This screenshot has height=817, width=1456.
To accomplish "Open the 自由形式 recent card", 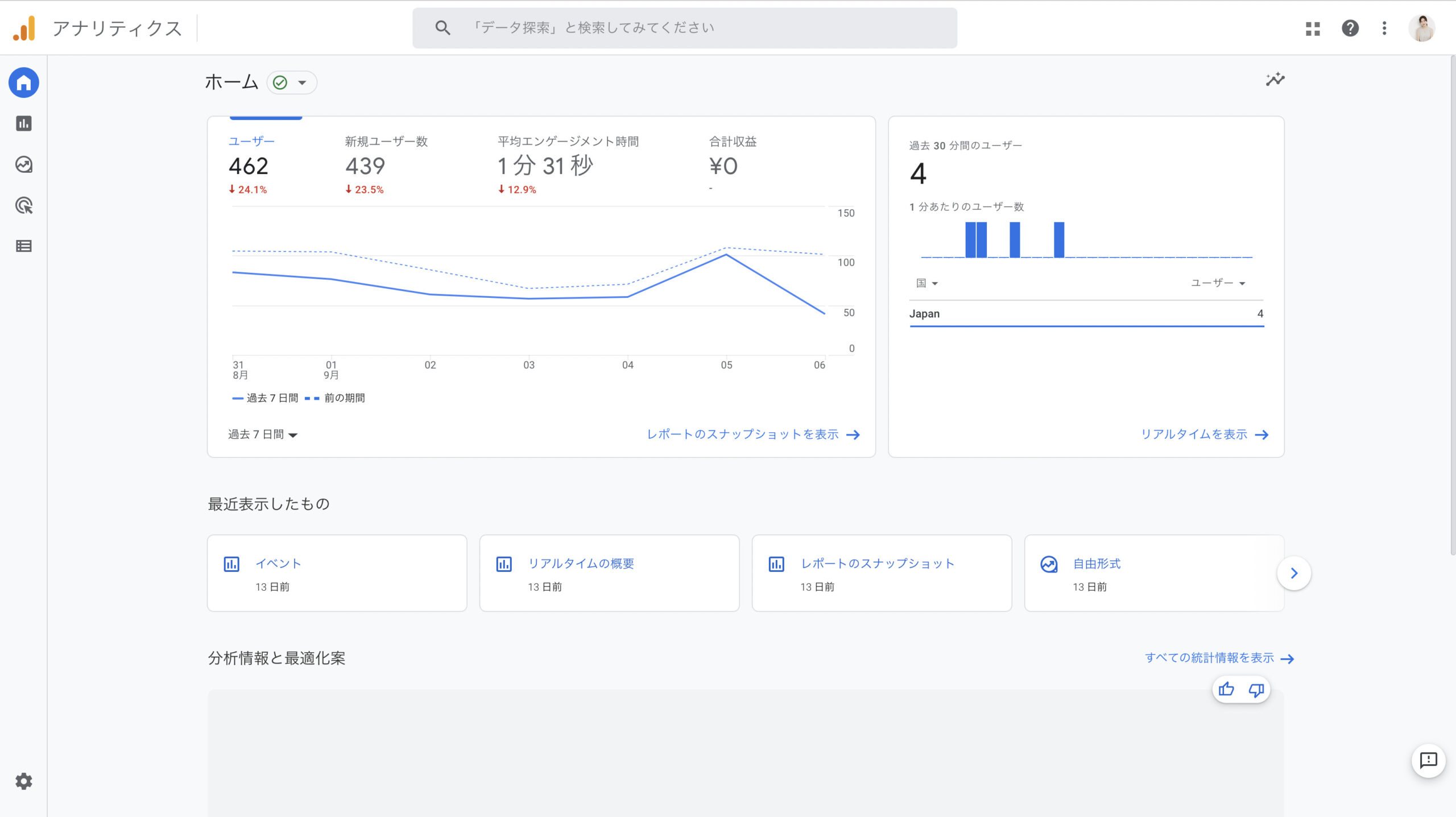I will pyautogui.click(x=1154, y=573).
